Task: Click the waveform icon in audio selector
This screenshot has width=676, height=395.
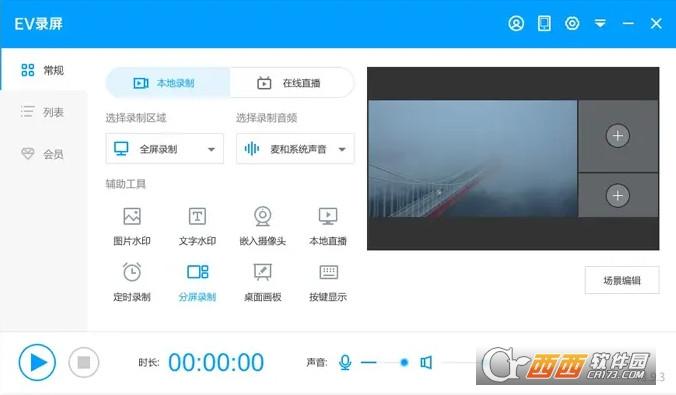Action: (252, 149)
